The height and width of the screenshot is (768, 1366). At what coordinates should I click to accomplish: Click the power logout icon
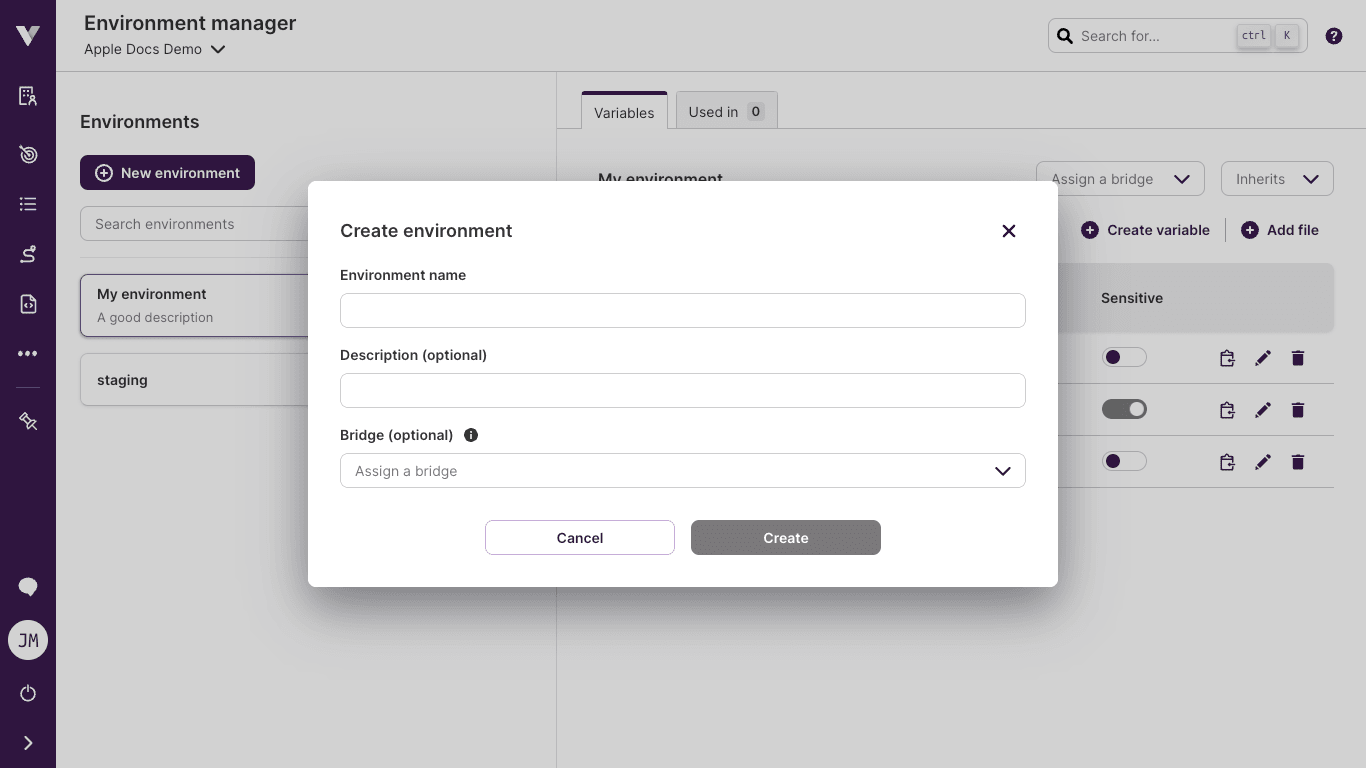(28, 693)
